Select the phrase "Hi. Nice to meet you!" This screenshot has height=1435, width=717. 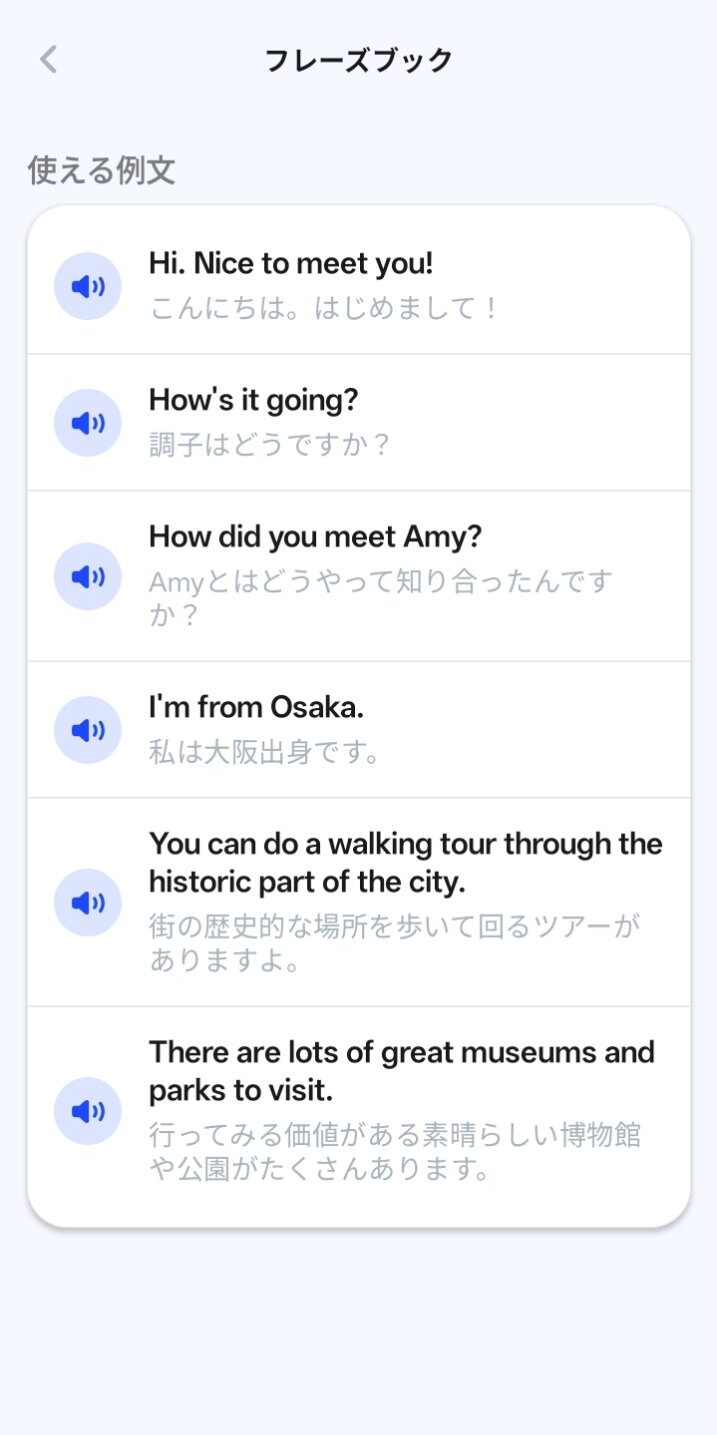tap(291, 264)
